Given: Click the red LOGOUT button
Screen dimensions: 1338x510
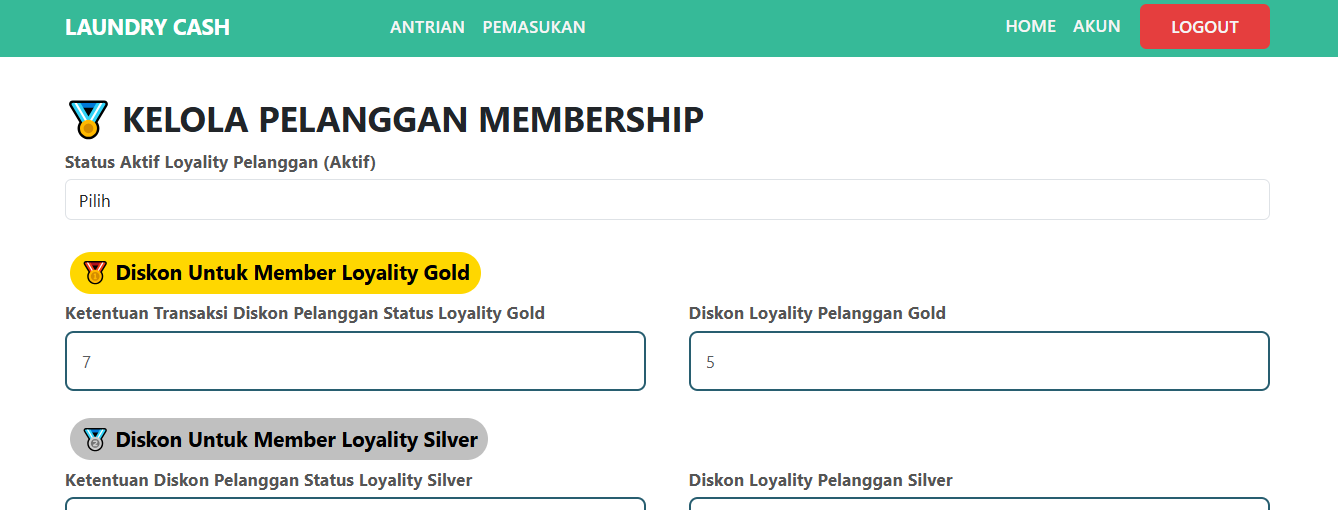Looking at the screenshot, I should [x=1205, y=27].
